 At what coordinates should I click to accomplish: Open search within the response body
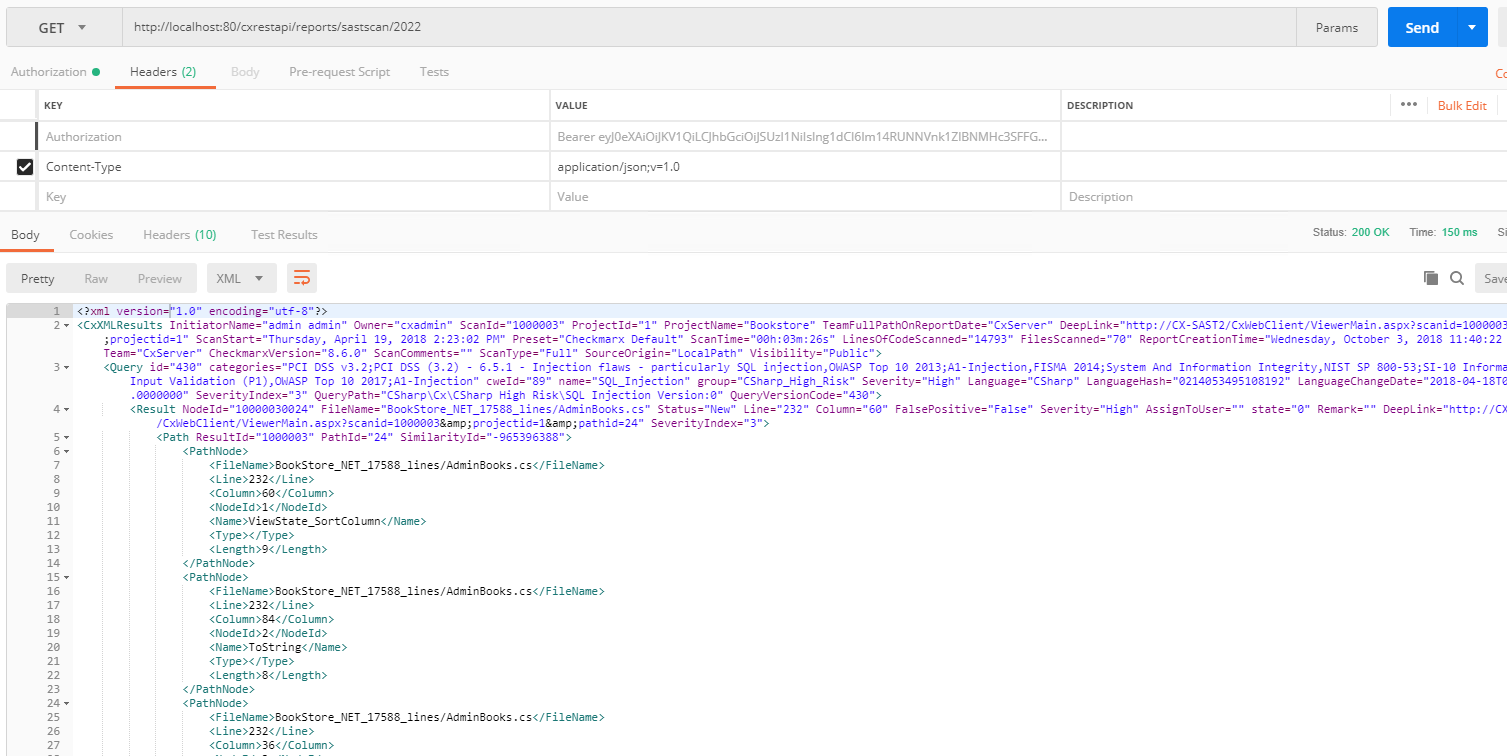[x=1456, y=278]
